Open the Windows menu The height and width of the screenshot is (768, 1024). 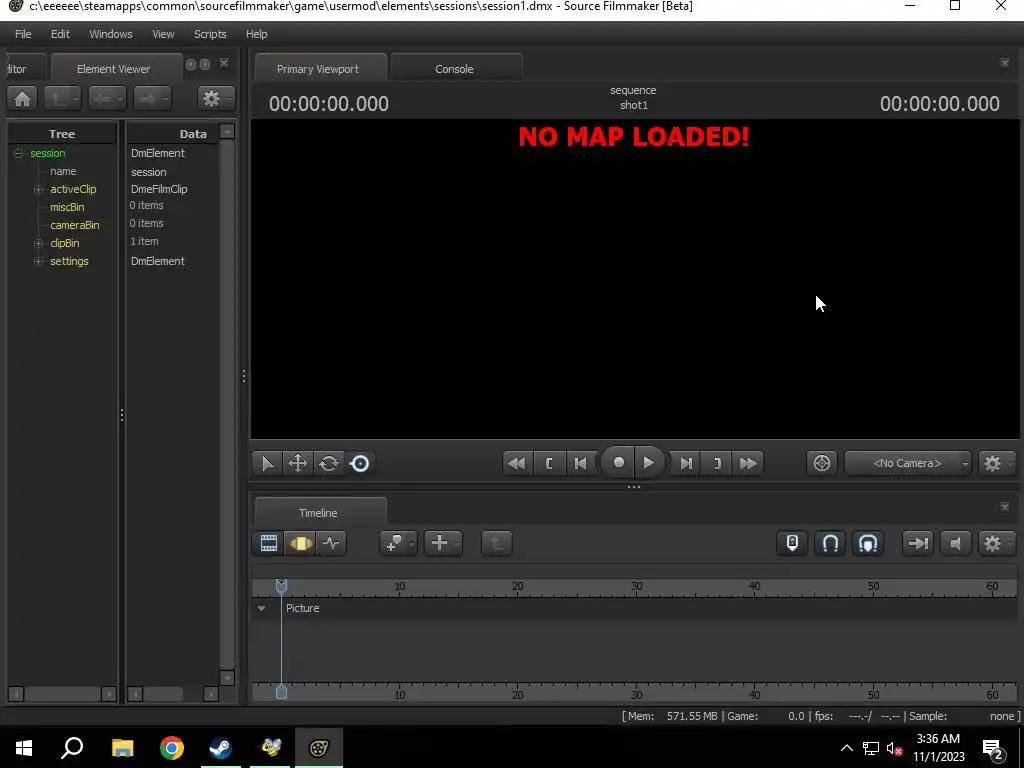[x=110, y=34]
